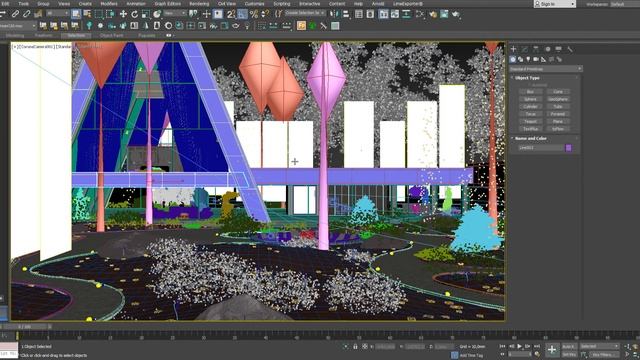Click the Auto Key button
The image size is (640, 360).
569,347
